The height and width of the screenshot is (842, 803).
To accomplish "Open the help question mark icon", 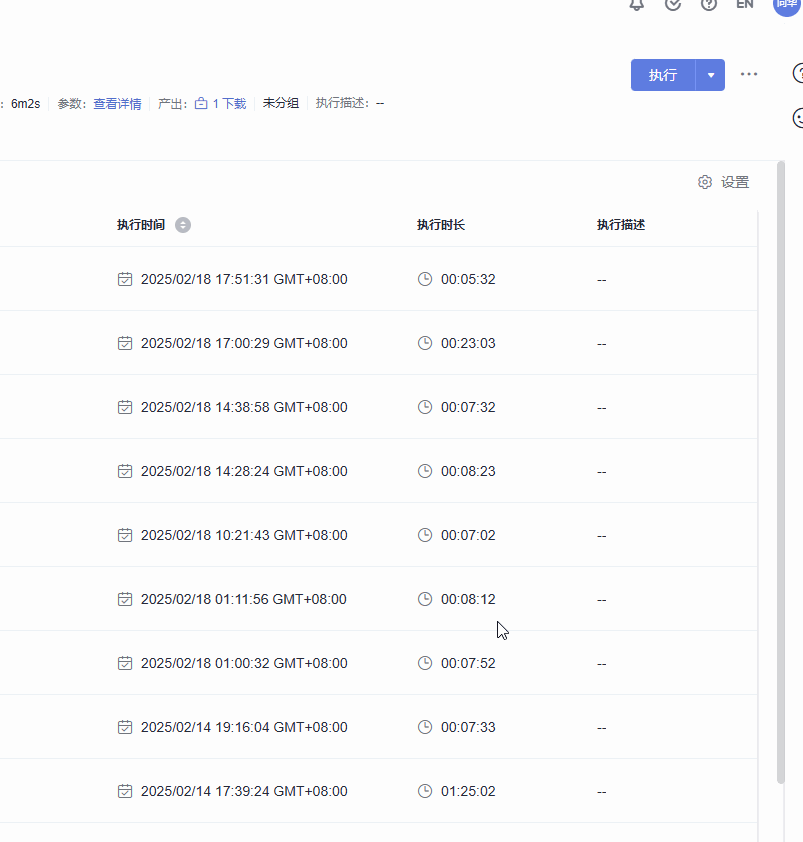I will (x=709, y=4).
